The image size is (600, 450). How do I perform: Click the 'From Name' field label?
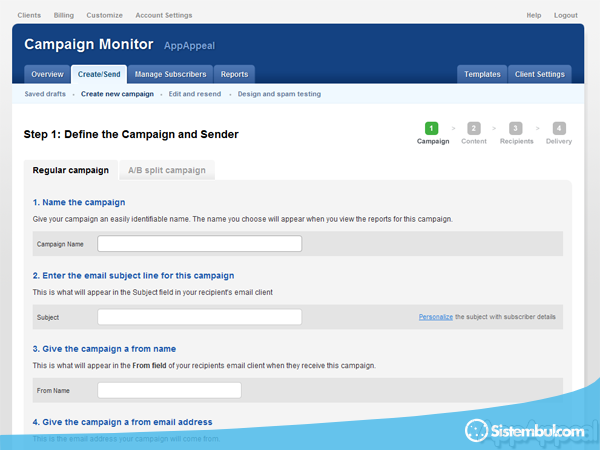pyautogui.click(x=53, y=391)
